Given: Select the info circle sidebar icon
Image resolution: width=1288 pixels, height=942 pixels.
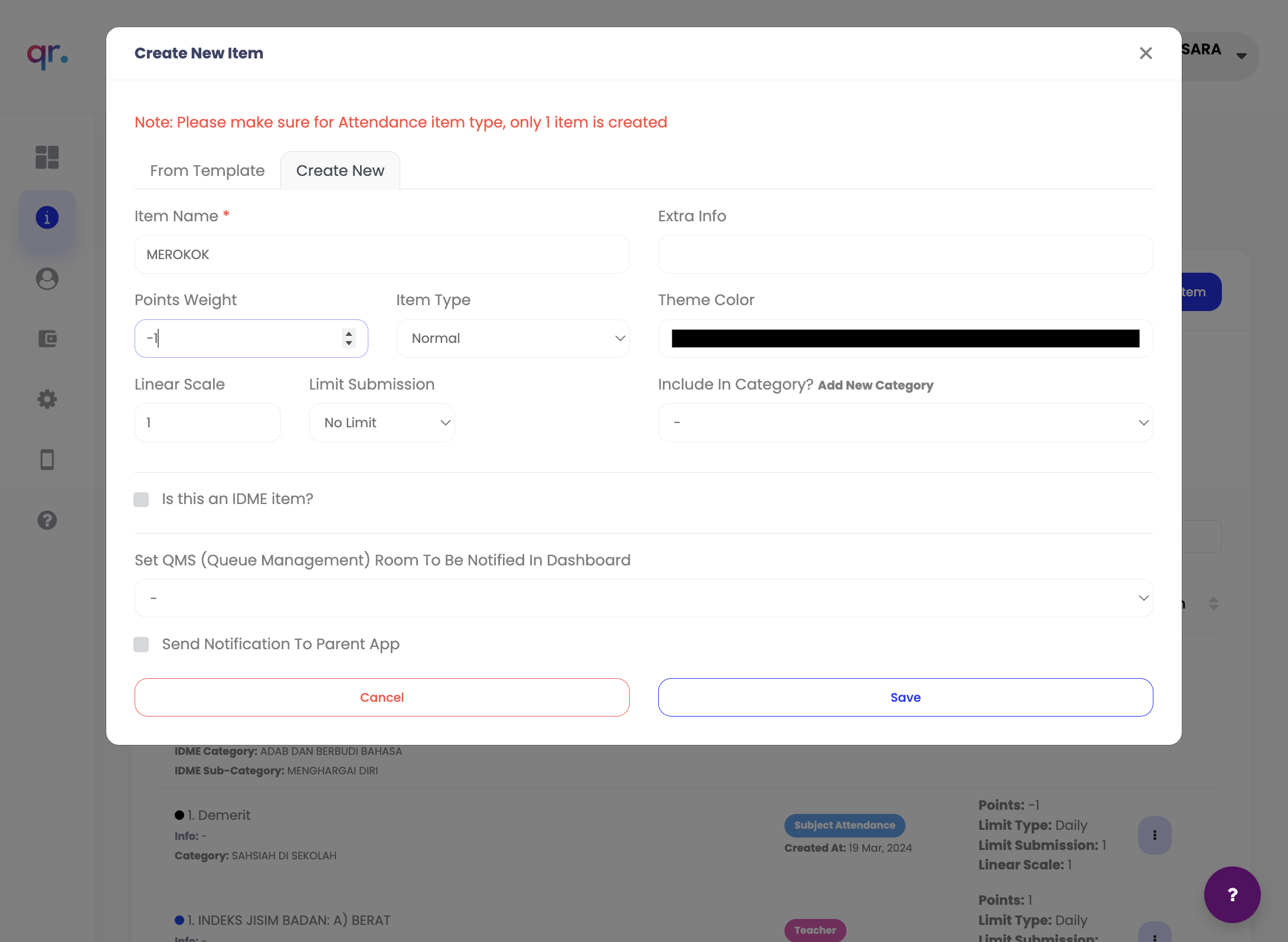Looking at the screenshot, I should pyautogui.click(x=47, y=218).
